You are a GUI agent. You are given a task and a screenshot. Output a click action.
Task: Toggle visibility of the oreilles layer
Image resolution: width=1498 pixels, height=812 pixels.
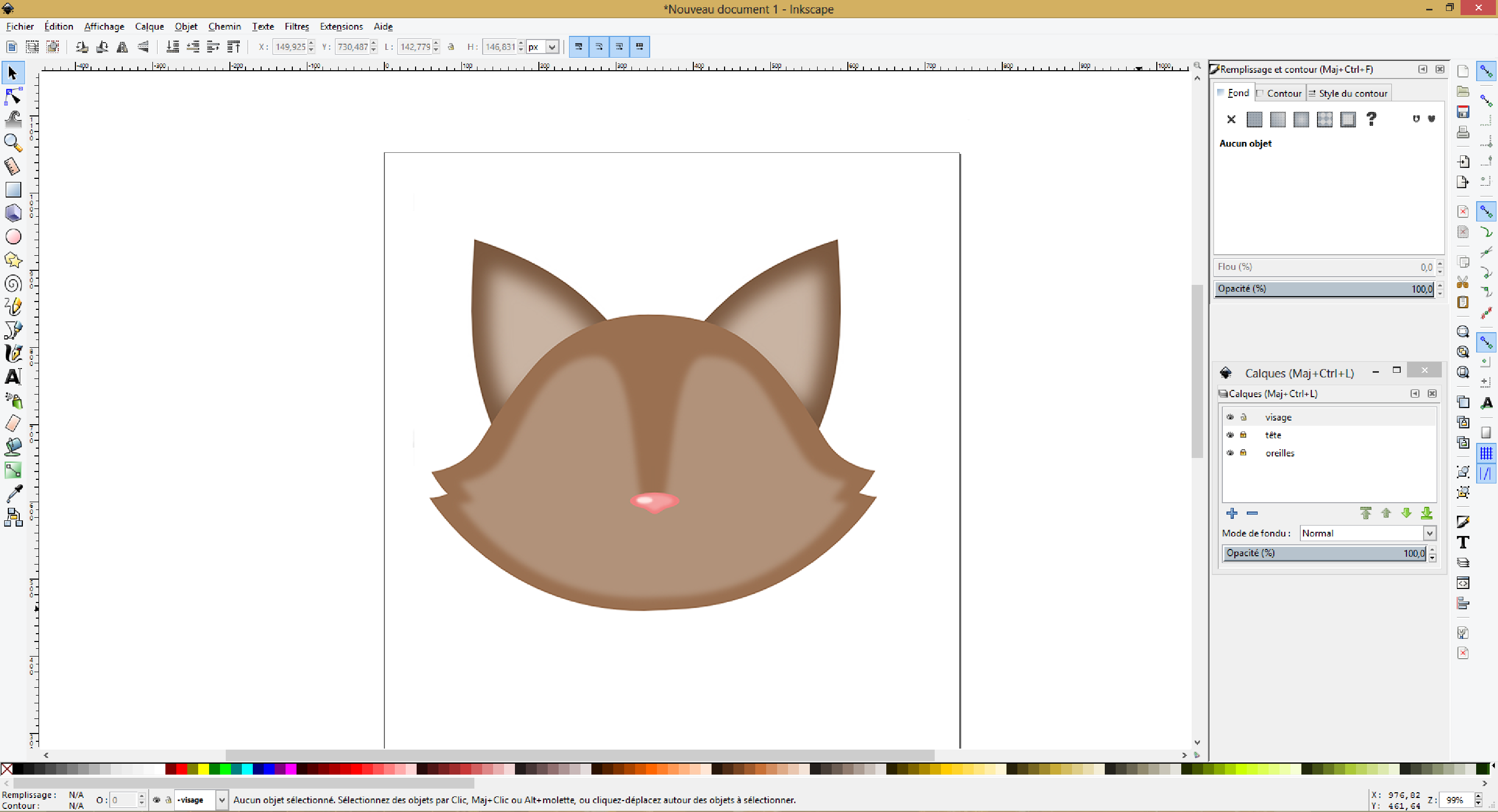(x=1230, y=453)
